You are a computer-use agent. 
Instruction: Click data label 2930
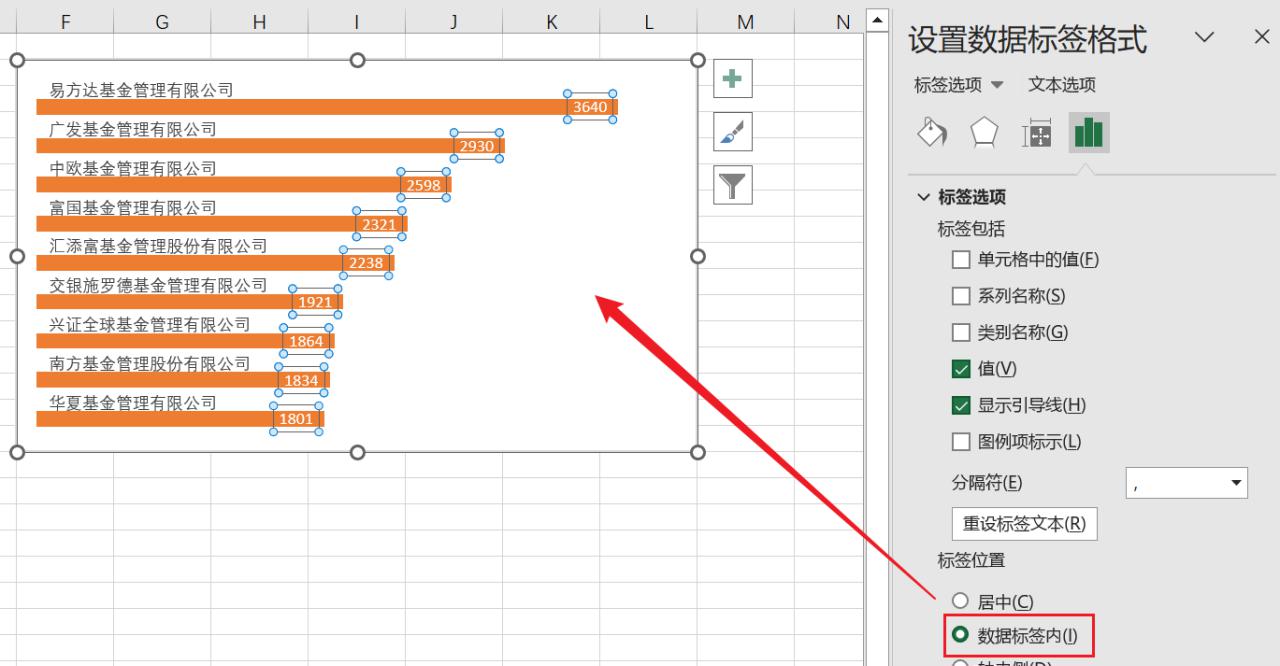477,146
